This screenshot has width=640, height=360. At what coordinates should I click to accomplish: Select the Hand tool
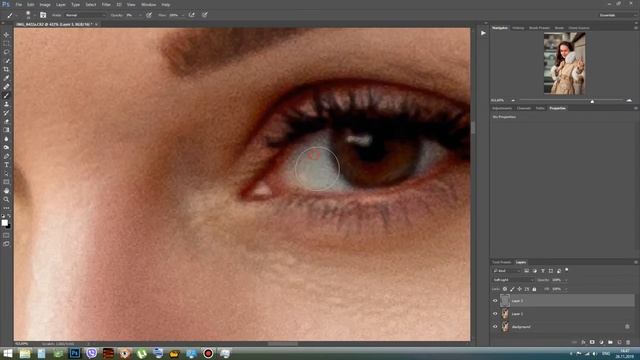point(6,191)
